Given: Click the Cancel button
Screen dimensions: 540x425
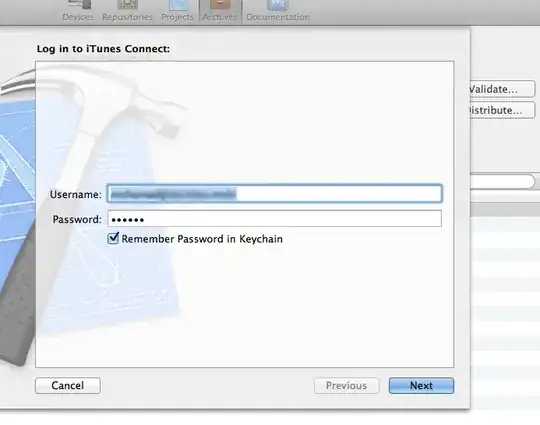Looking at the screenshot, I should (x=68, y=385).
